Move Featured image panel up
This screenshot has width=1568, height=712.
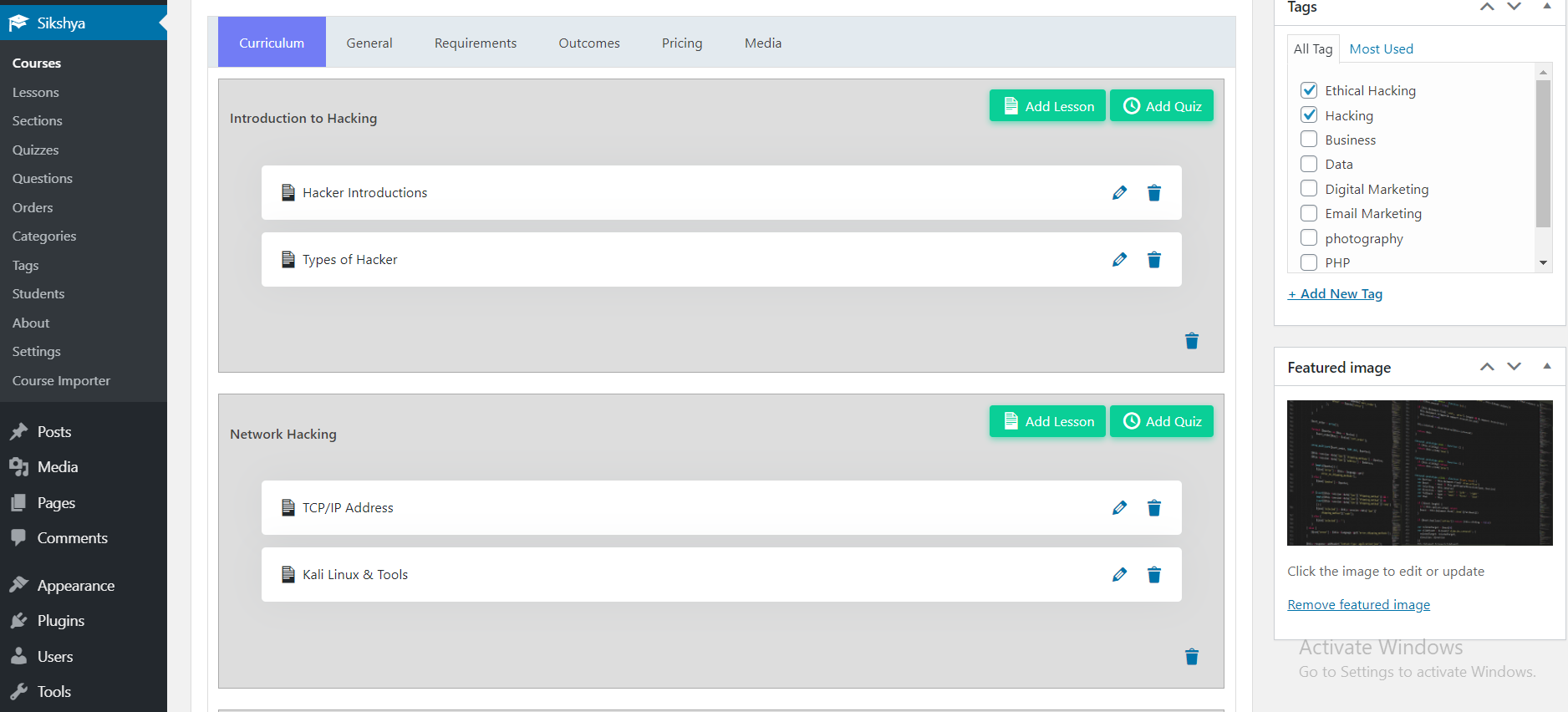click(1487, 367)
